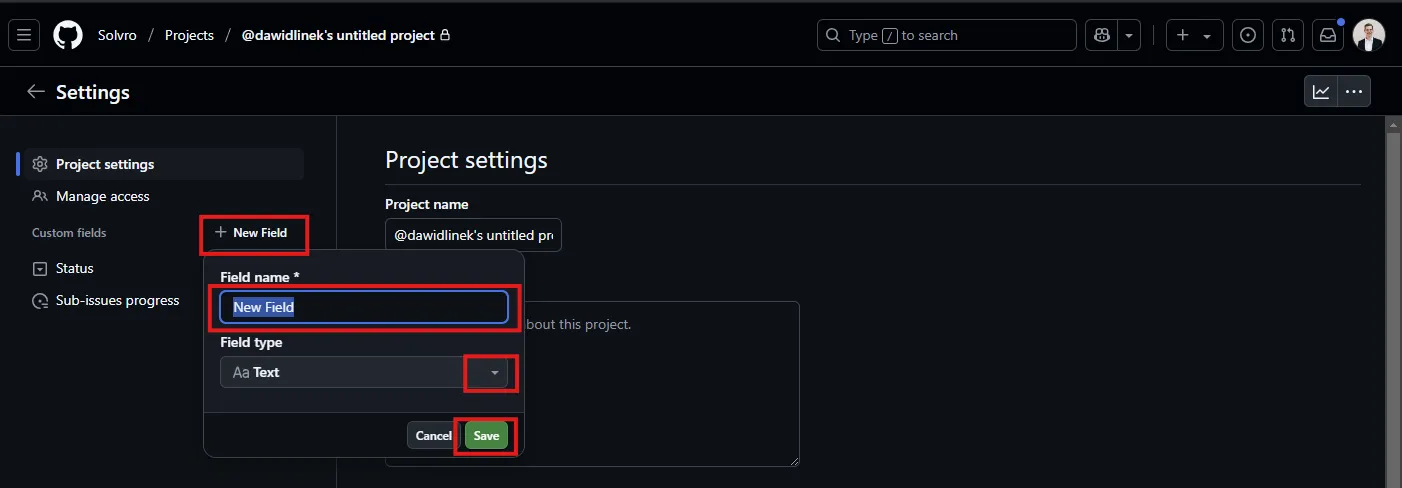This screenshot has width=1402, height=488.
Task: Open pull requests icon in header
Action: click(x=1287, y=35)
